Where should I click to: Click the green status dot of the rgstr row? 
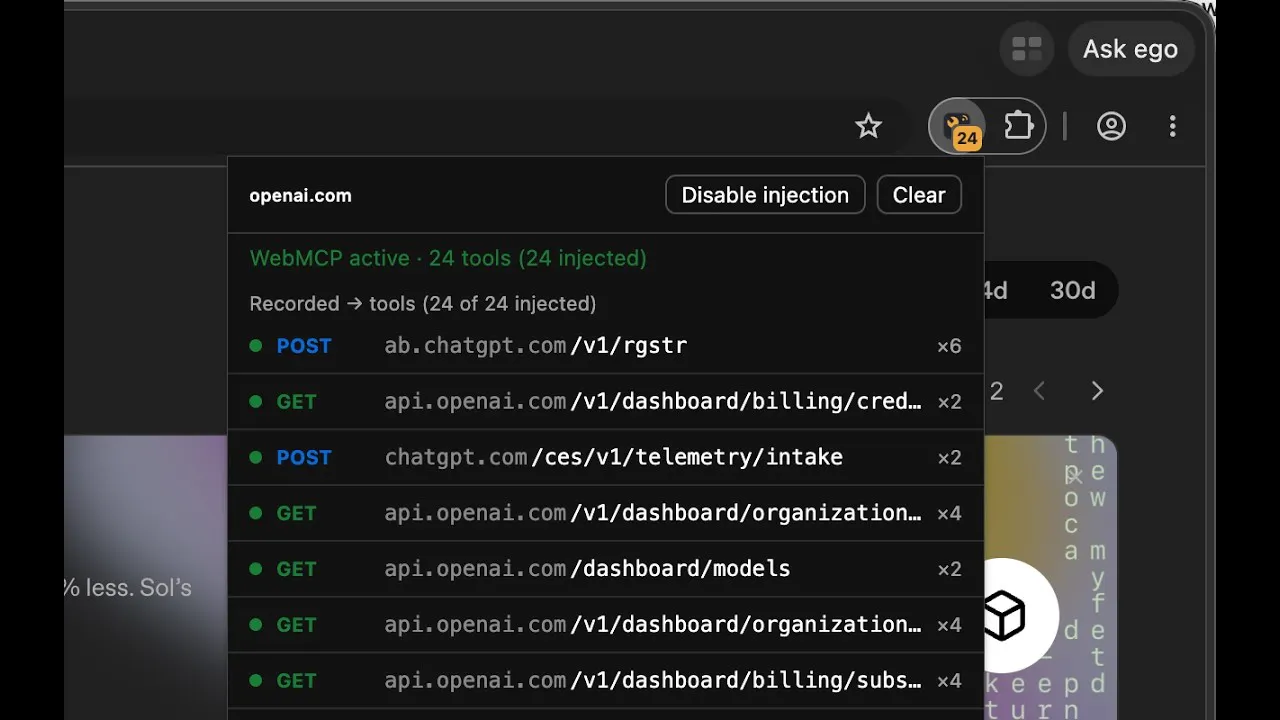pyautogui.click(x=256, y=346)
